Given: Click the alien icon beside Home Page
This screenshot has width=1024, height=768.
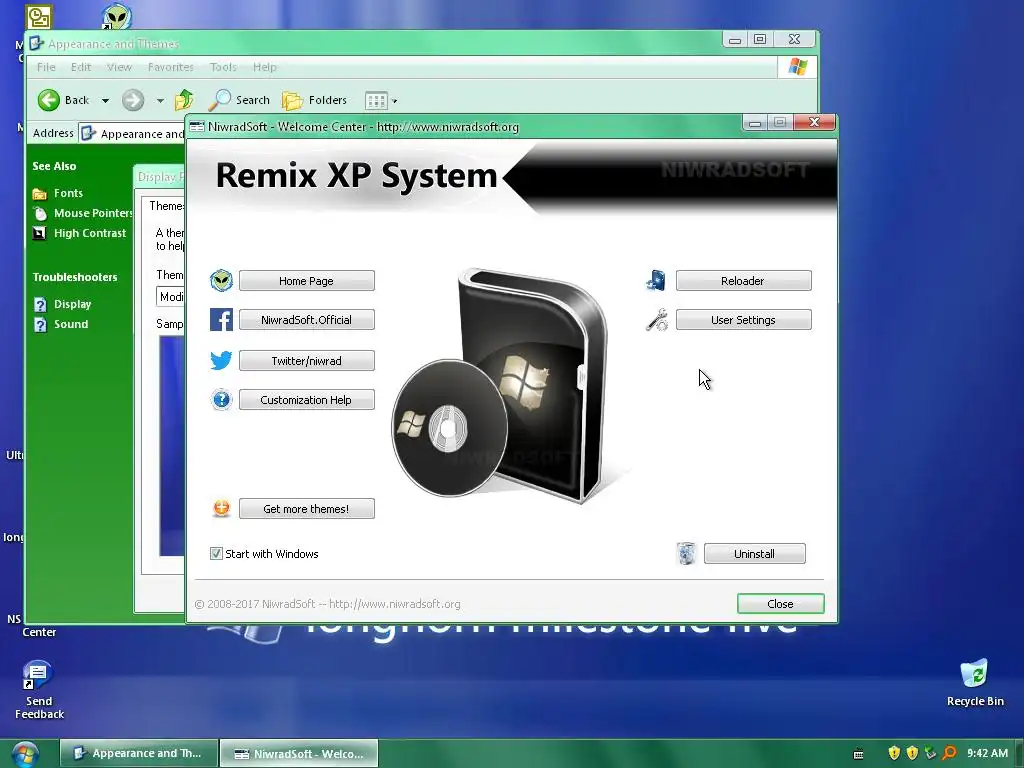Looking at the screenshot, I should (221, 281).
